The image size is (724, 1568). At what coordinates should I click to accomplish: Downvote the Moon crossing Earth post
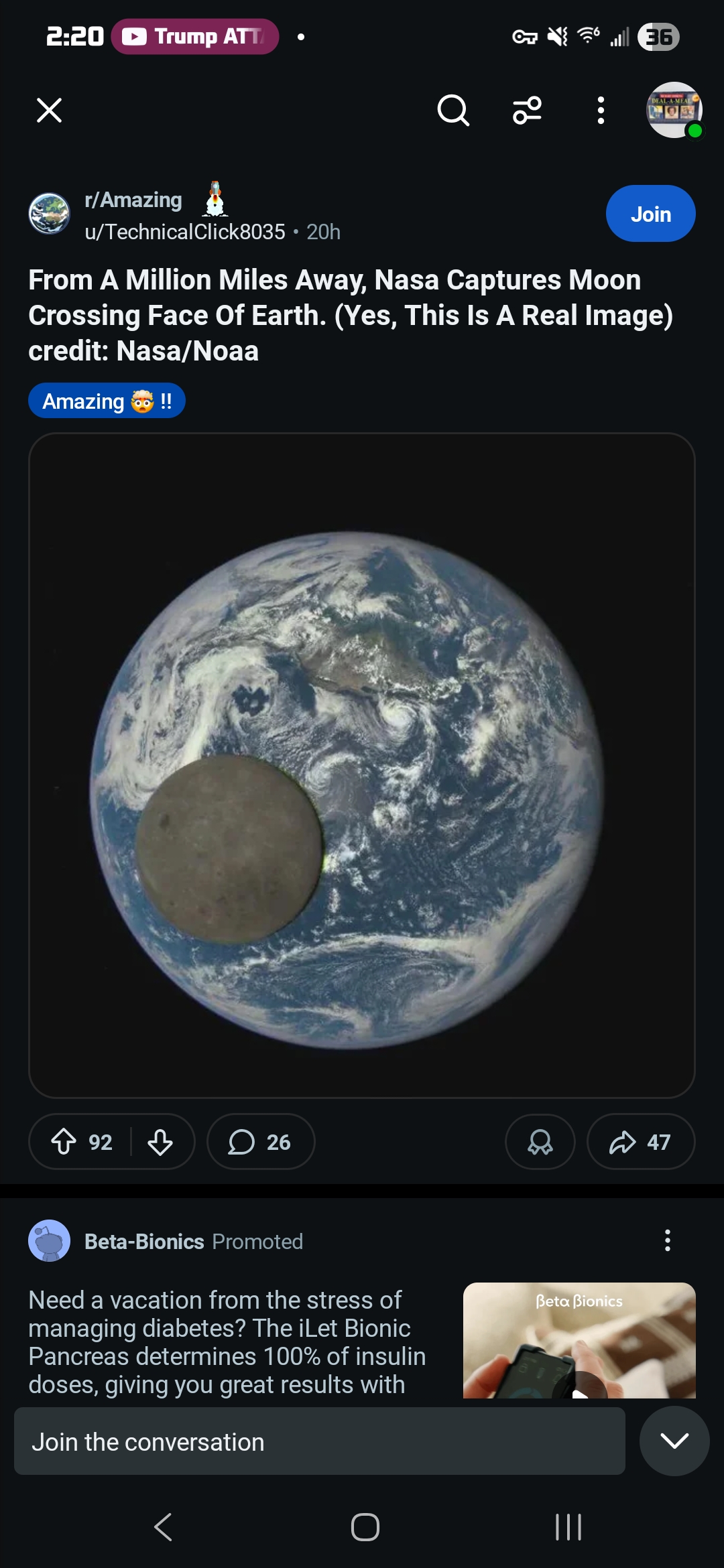pos(160,1142)
